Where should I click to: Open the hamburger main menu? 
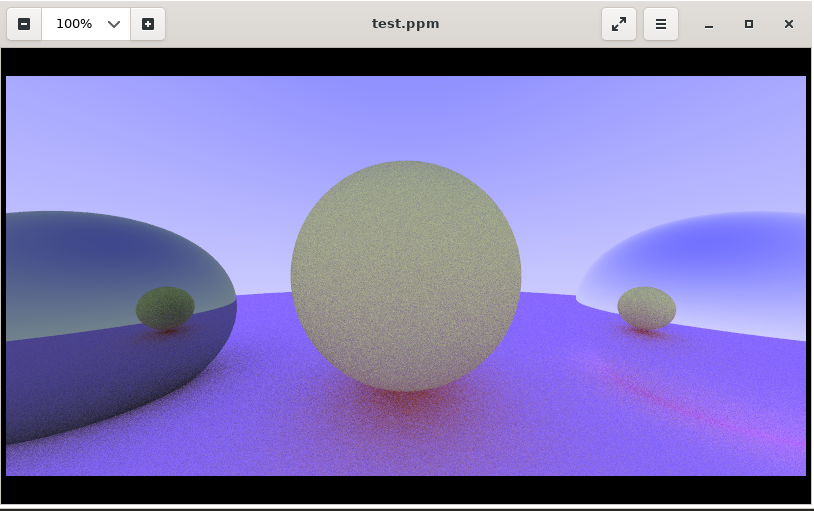click(x=661, y=24)
